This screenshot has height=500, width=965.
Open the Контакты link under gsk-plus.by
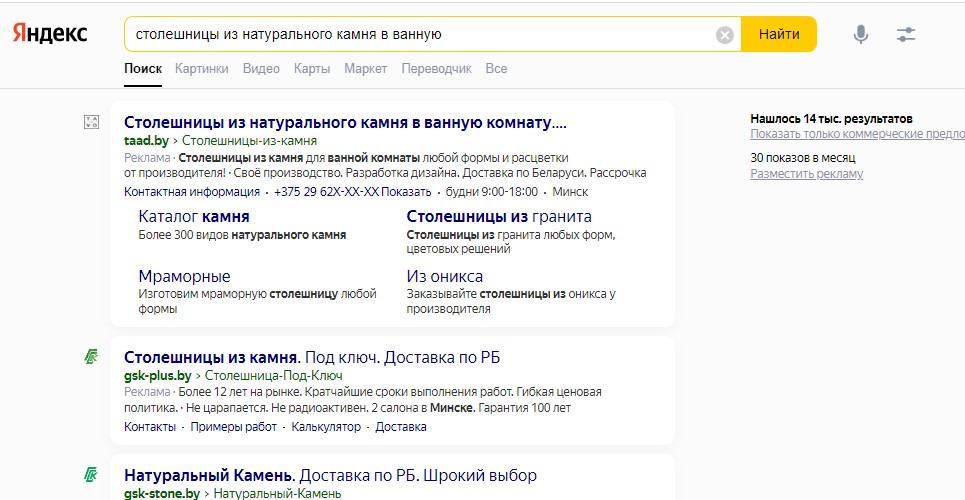pos(150,427)
